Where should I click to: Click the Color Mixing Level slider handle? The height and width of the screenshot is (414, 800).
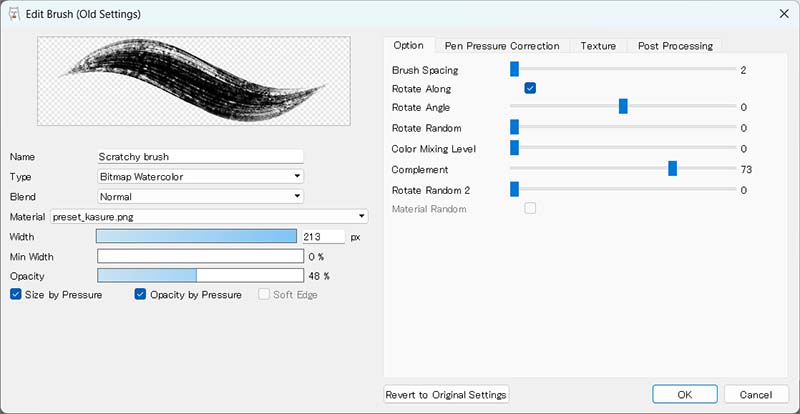click(x=514, y=148)
